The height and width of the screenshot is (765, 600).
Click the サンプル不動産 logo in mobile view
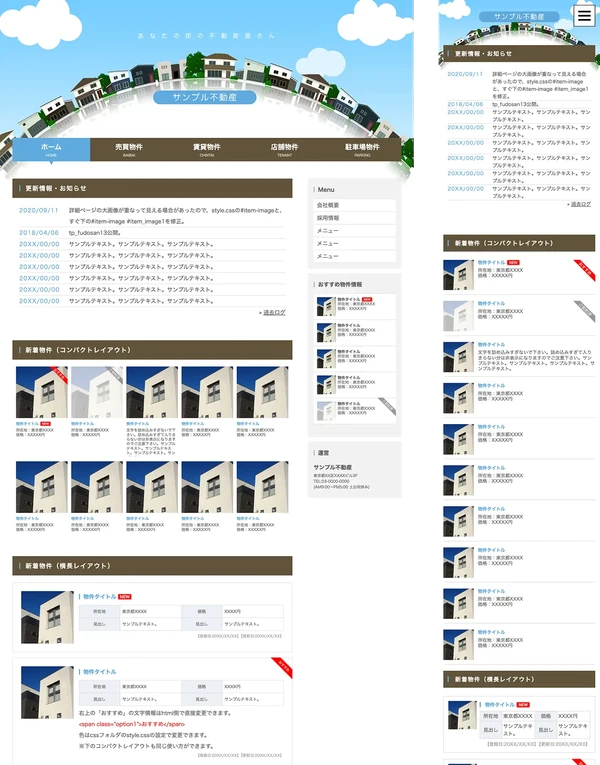click(512, 17)
